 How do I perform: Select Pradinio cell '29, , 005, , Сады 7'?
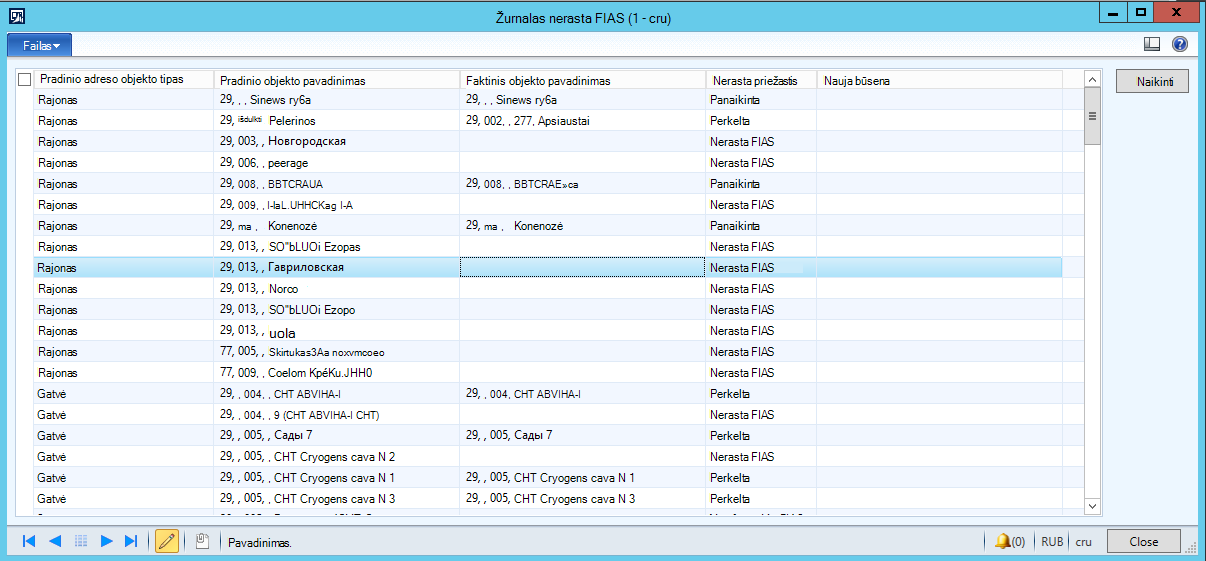click(337, 435)
